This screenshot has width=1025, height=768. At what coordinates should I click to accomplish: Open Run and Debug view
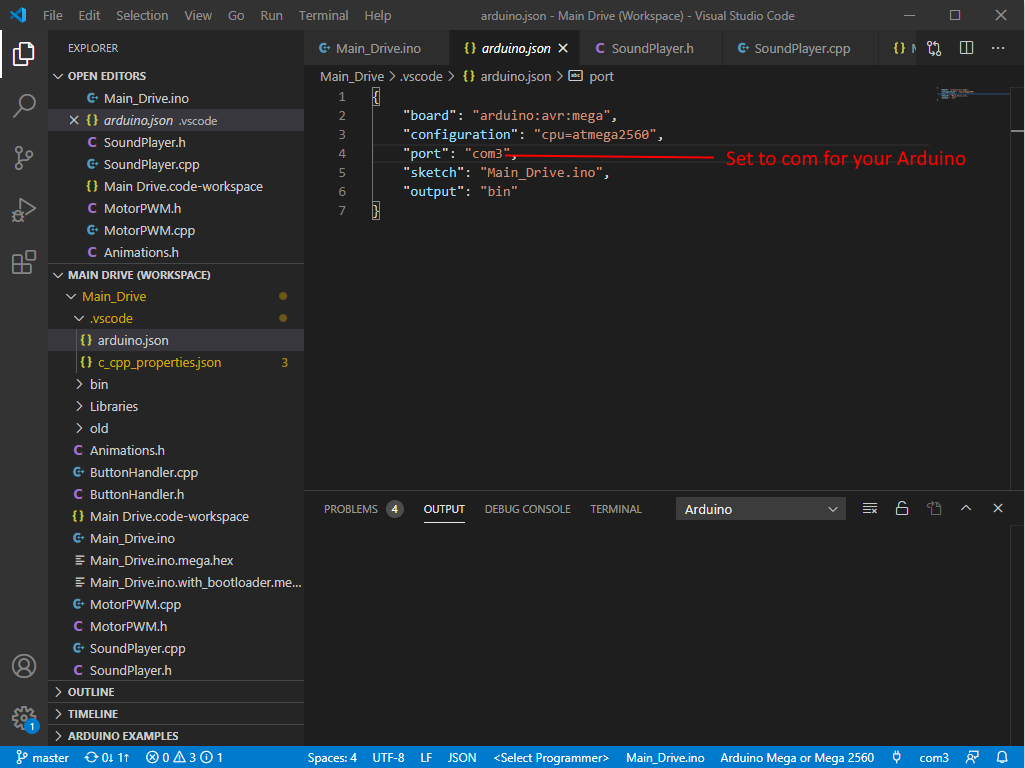tap(24, 210)
